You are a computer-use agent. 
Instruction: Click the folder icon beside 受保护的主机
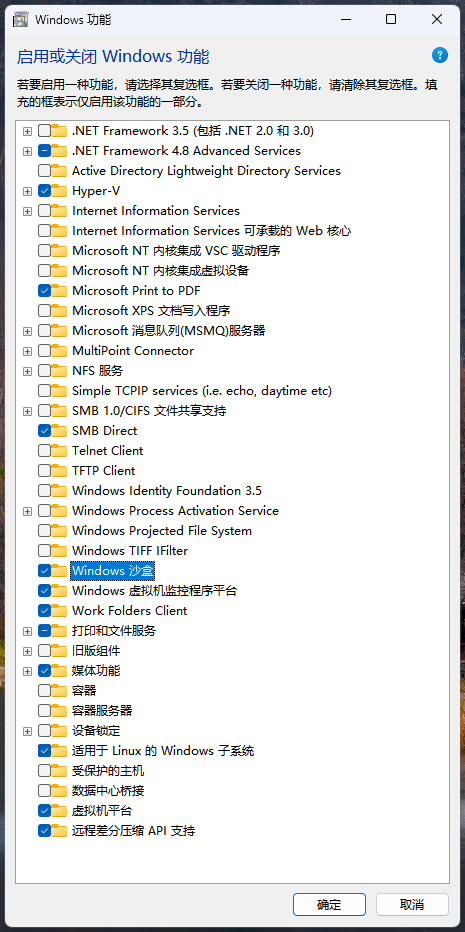[59, 771]
